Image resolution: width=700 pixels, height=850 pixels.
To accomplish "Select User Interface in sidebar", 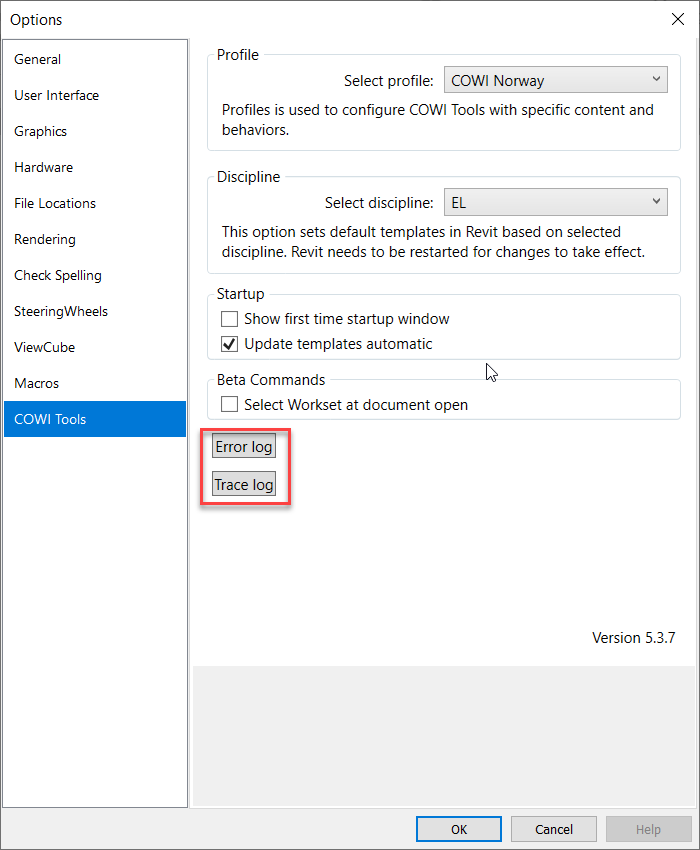I will pos(57,96).
